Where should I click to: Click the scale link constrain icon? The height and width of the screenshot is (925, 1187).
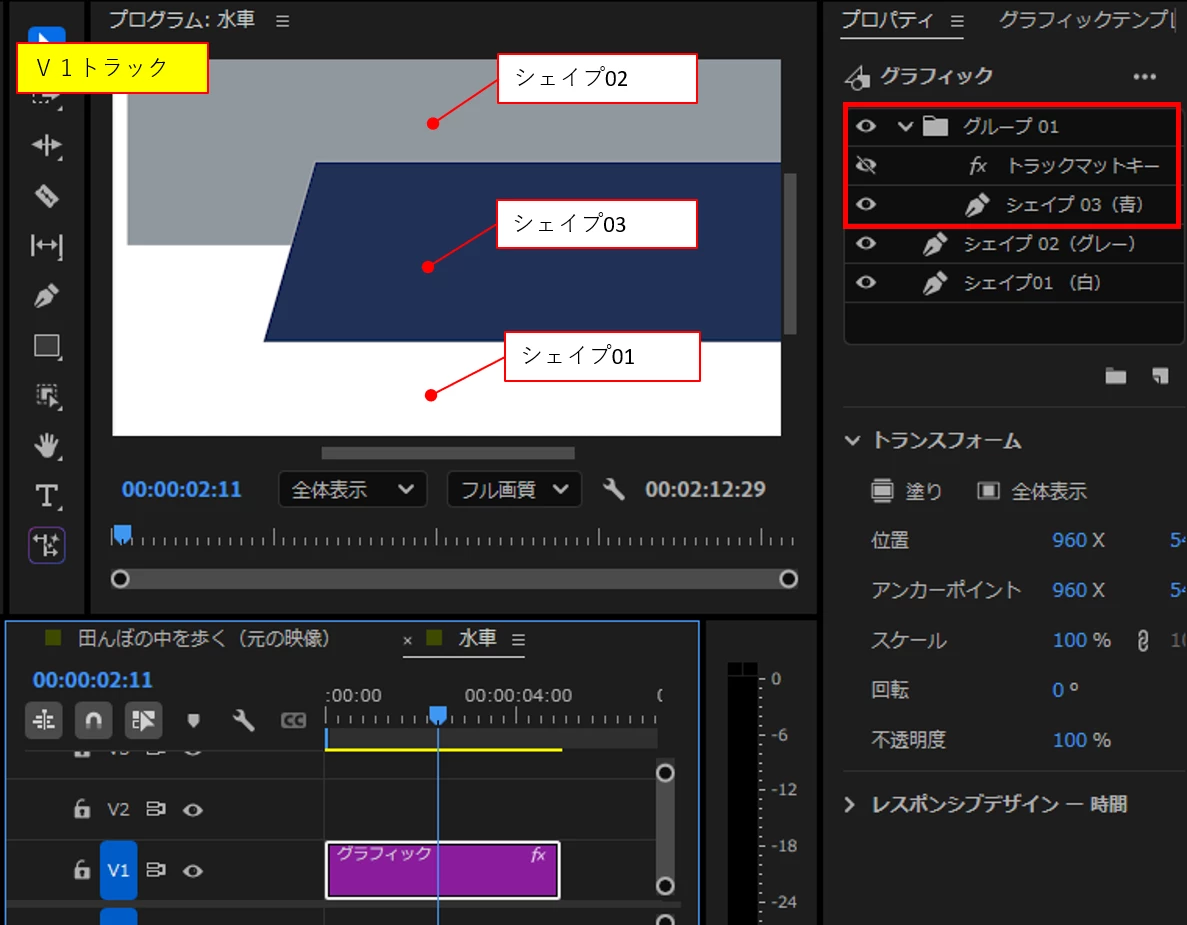click(x=1143, y=641)
